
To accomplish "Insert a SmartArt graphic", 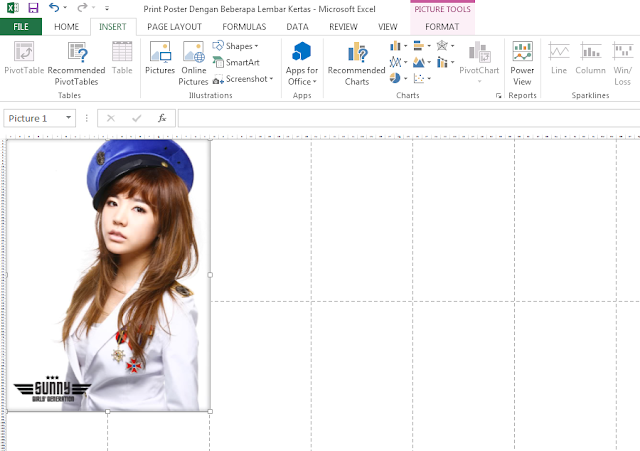I will pyautogui.click(x=236, y=62).
